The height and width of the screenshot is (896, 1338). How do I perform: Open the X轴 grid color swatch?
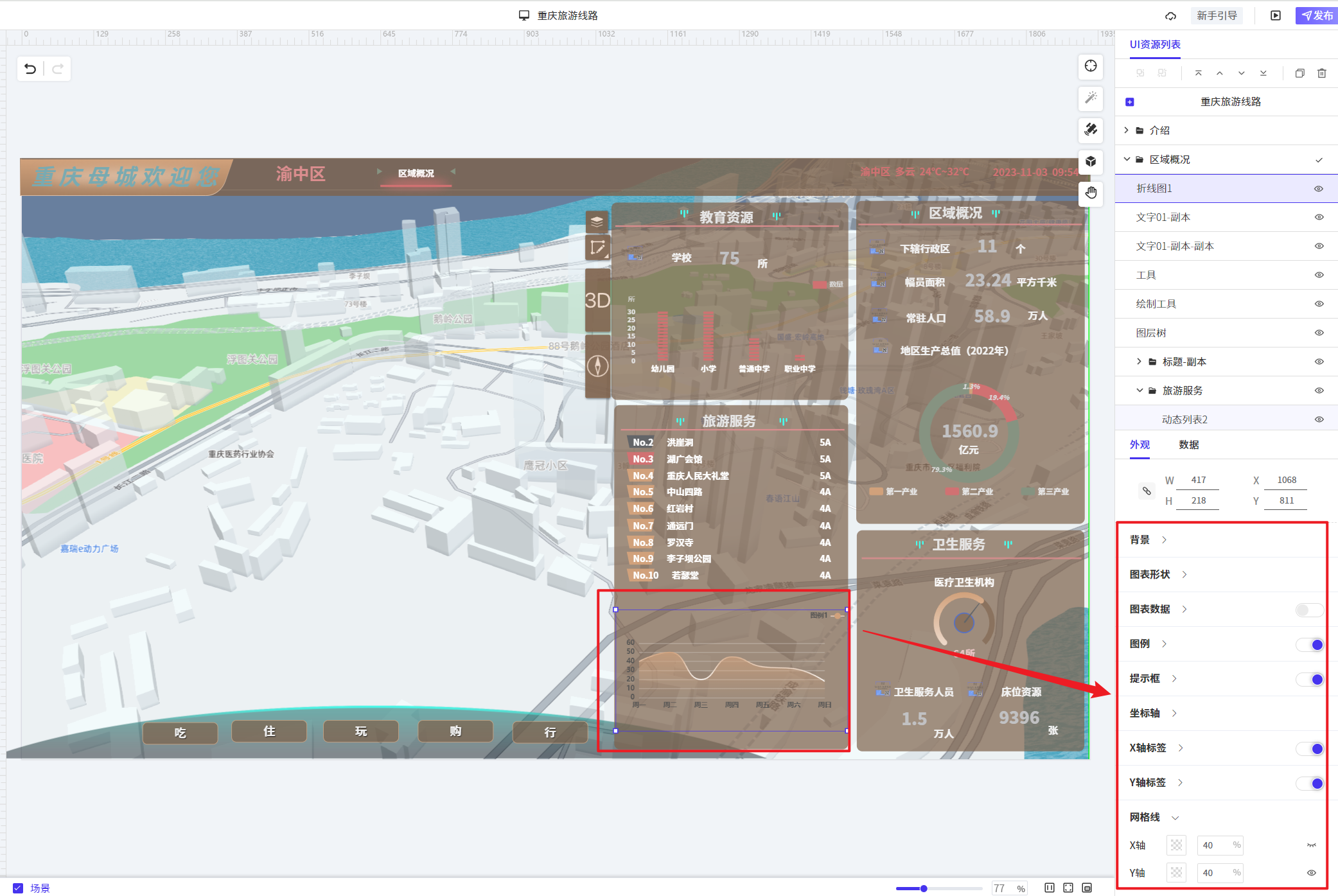pos(1176,845)
